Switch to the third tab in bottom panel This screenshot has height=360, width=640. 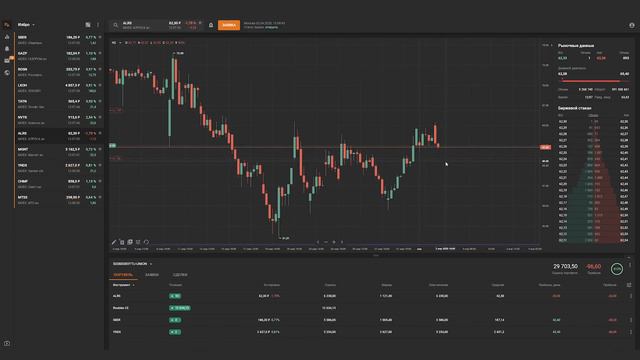(x=180, y=275)
